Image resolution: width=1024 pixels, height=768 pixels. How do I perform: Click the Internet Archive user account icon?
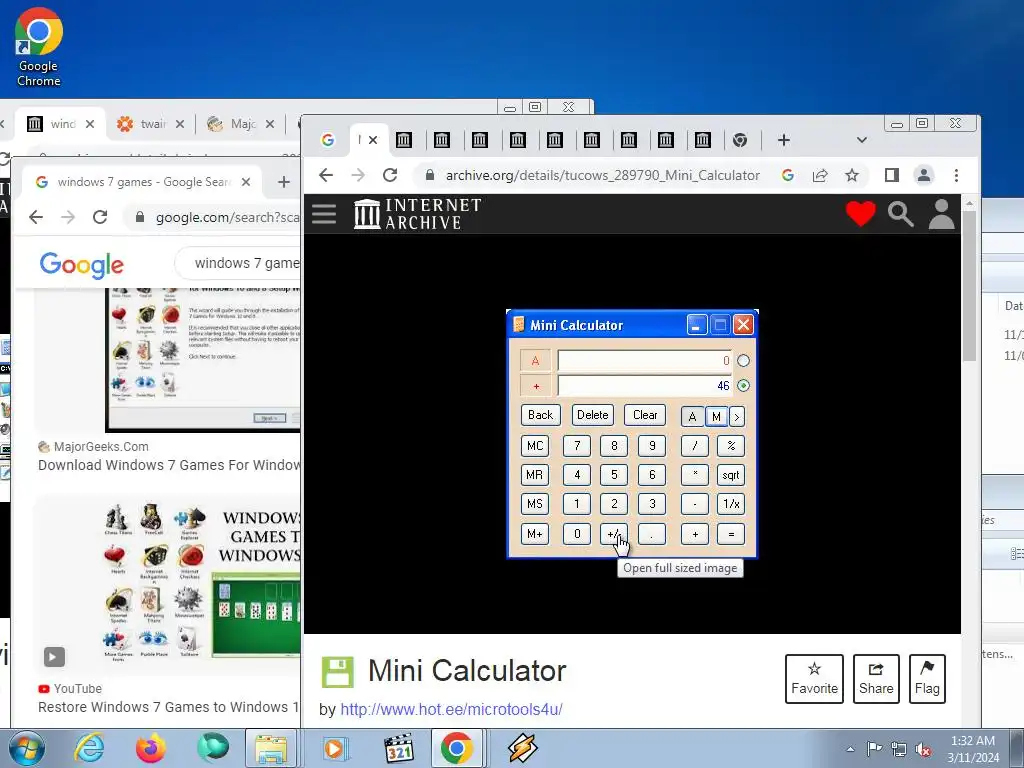pyautogui.click(x=941, y=214)
